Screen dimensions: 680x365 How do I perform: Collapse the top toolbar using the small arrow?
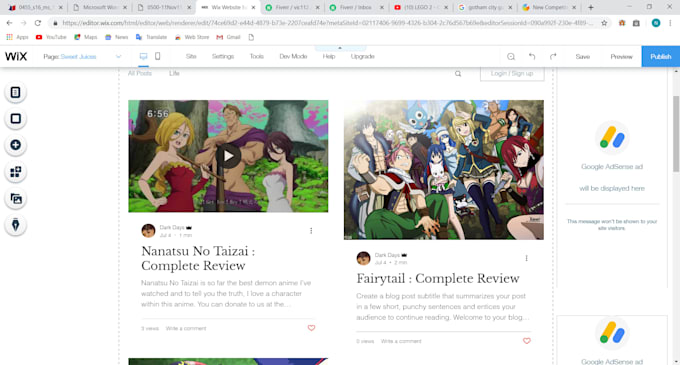click(340, 48)
